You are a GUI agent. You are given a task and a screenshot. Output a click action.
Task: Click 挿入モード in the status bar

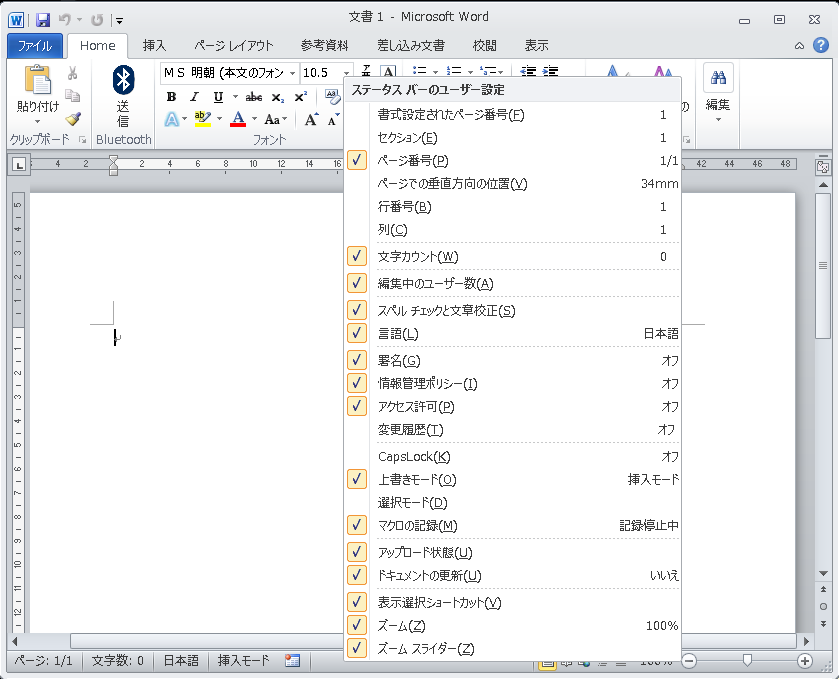(244, 661)
